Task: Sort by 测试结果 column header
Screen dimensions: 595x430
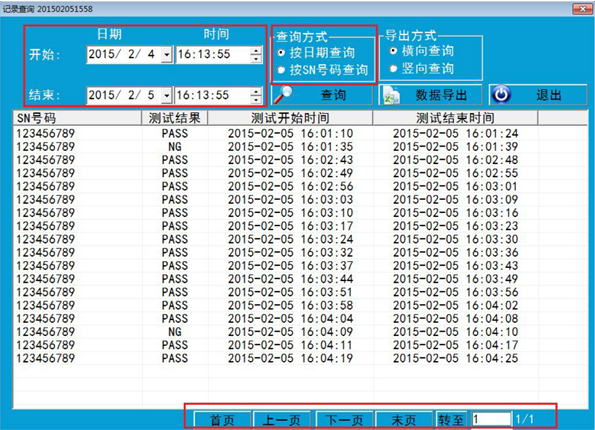Action: (175, 118)
